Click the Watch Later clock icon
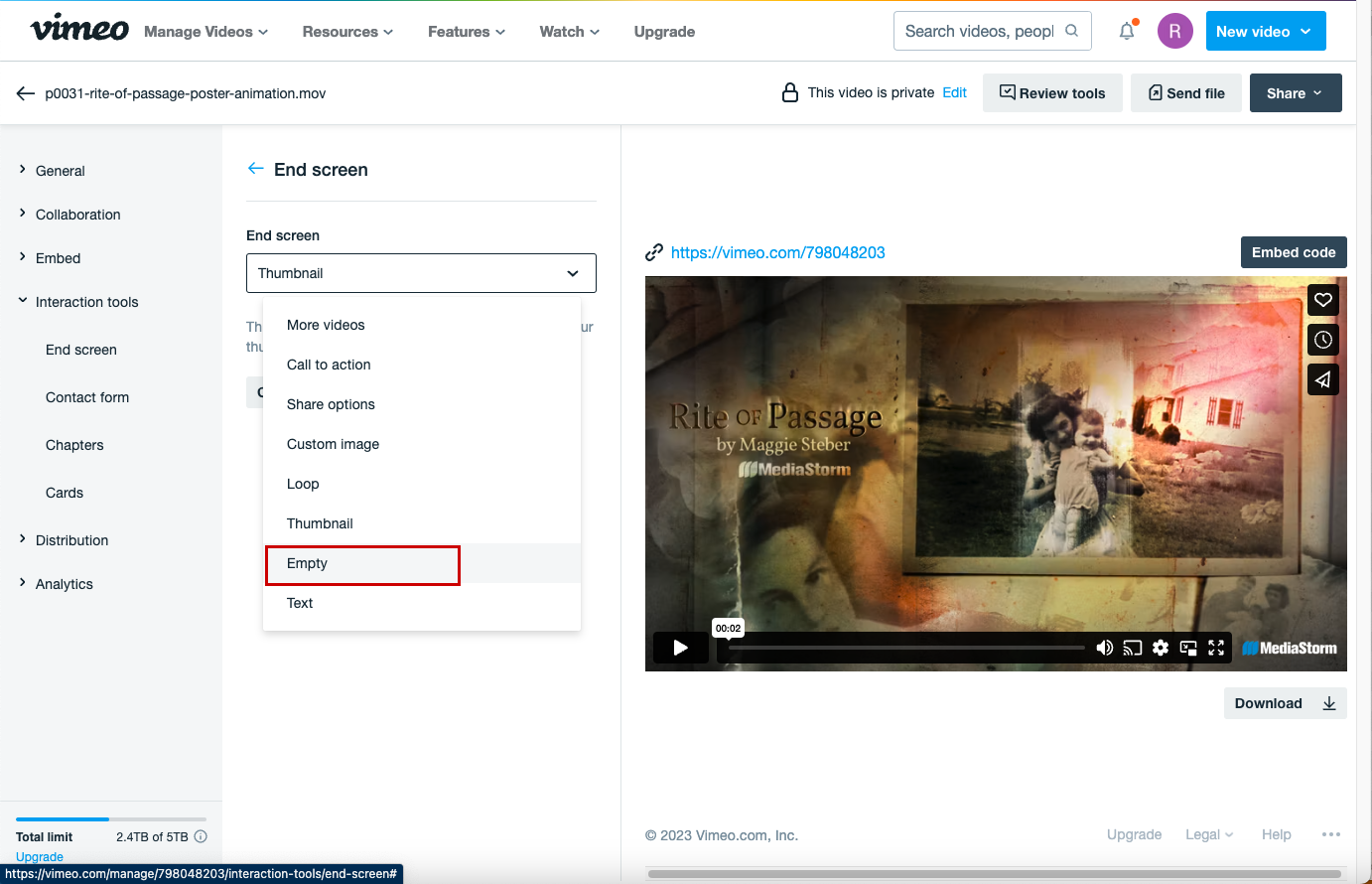This screenshot has width=1372, height=884. [x=1322, y=339]
